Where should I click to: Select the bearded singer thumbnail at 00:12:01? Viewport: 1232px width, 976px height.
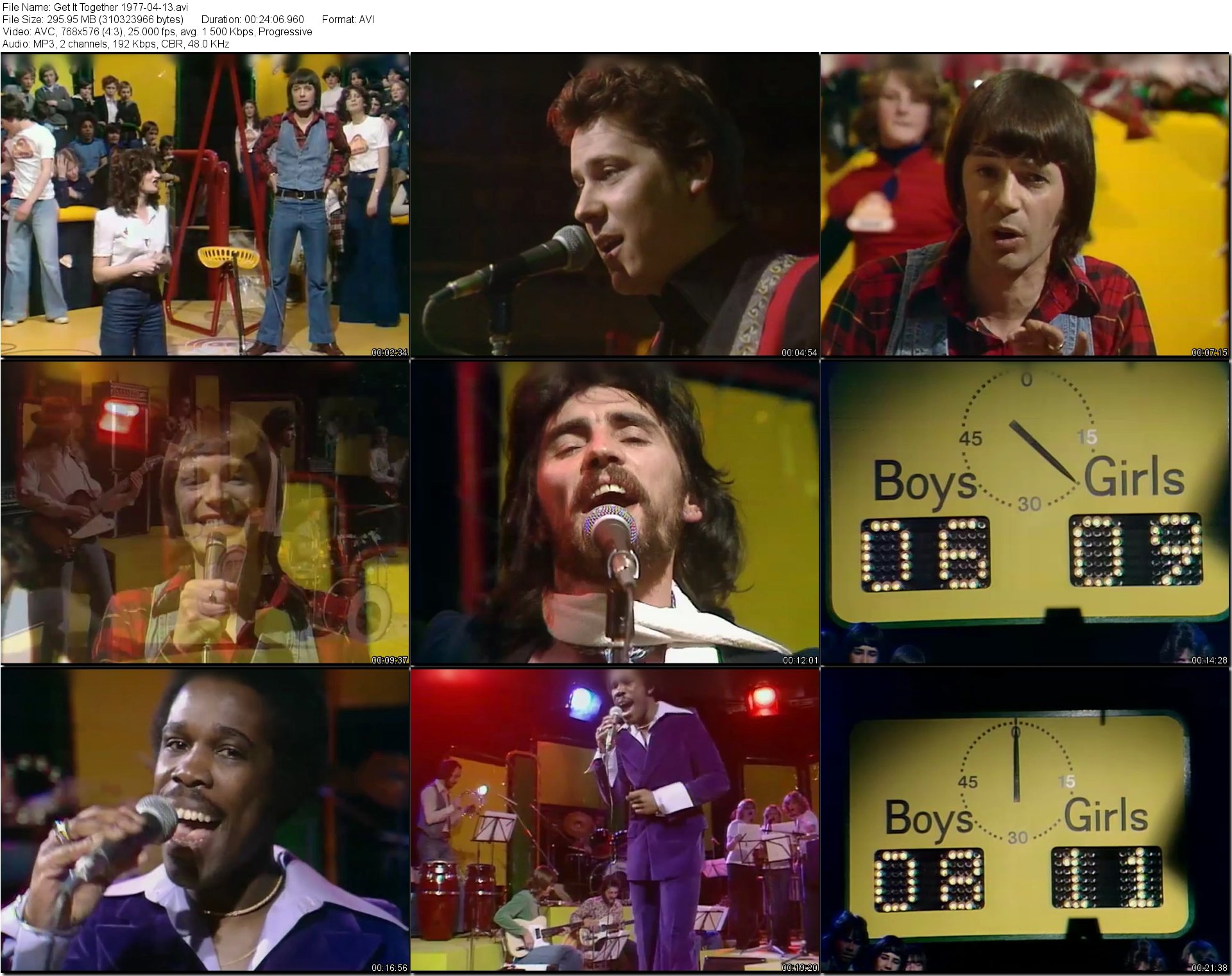614,511
